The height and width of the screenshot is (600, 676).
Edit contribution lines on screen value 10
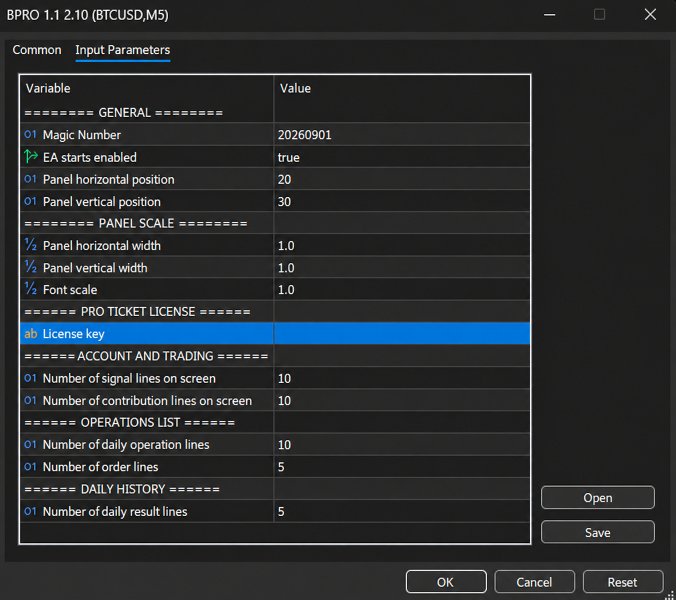point(402,400)
